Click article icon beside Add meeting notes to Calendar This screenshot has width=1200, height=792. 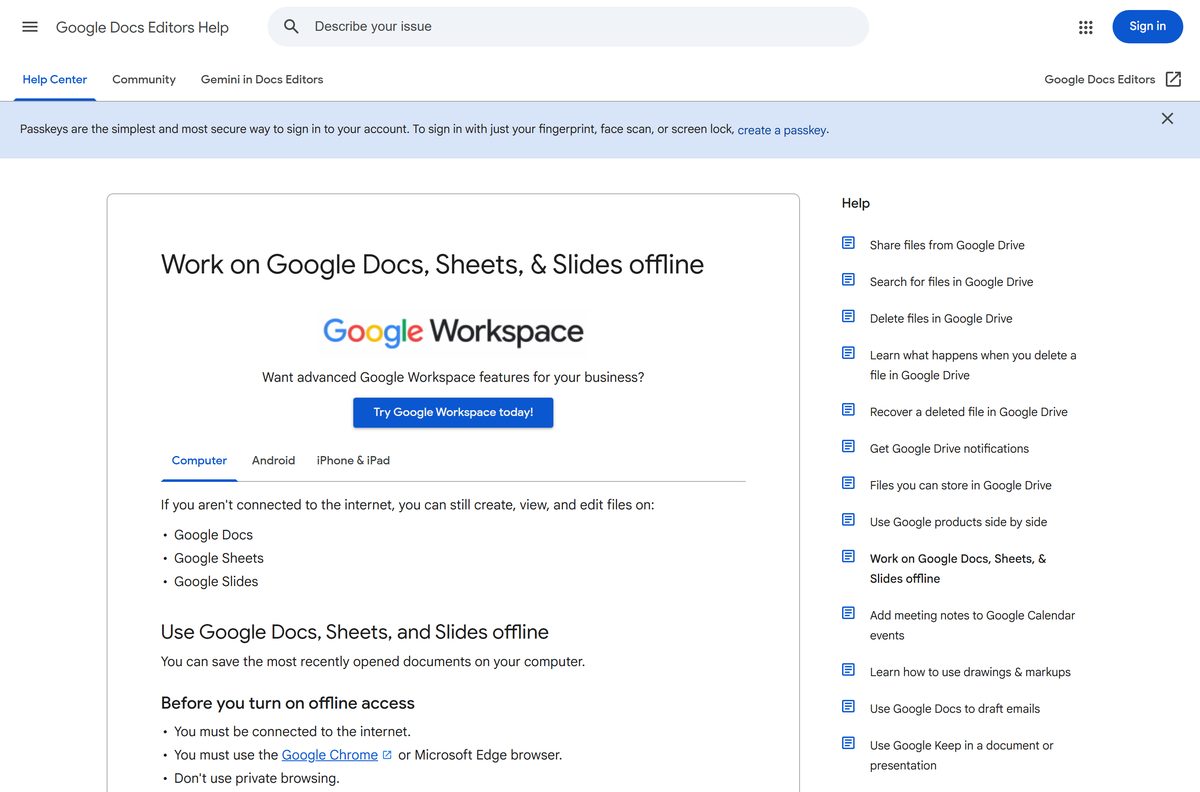(x=848, y=613)
